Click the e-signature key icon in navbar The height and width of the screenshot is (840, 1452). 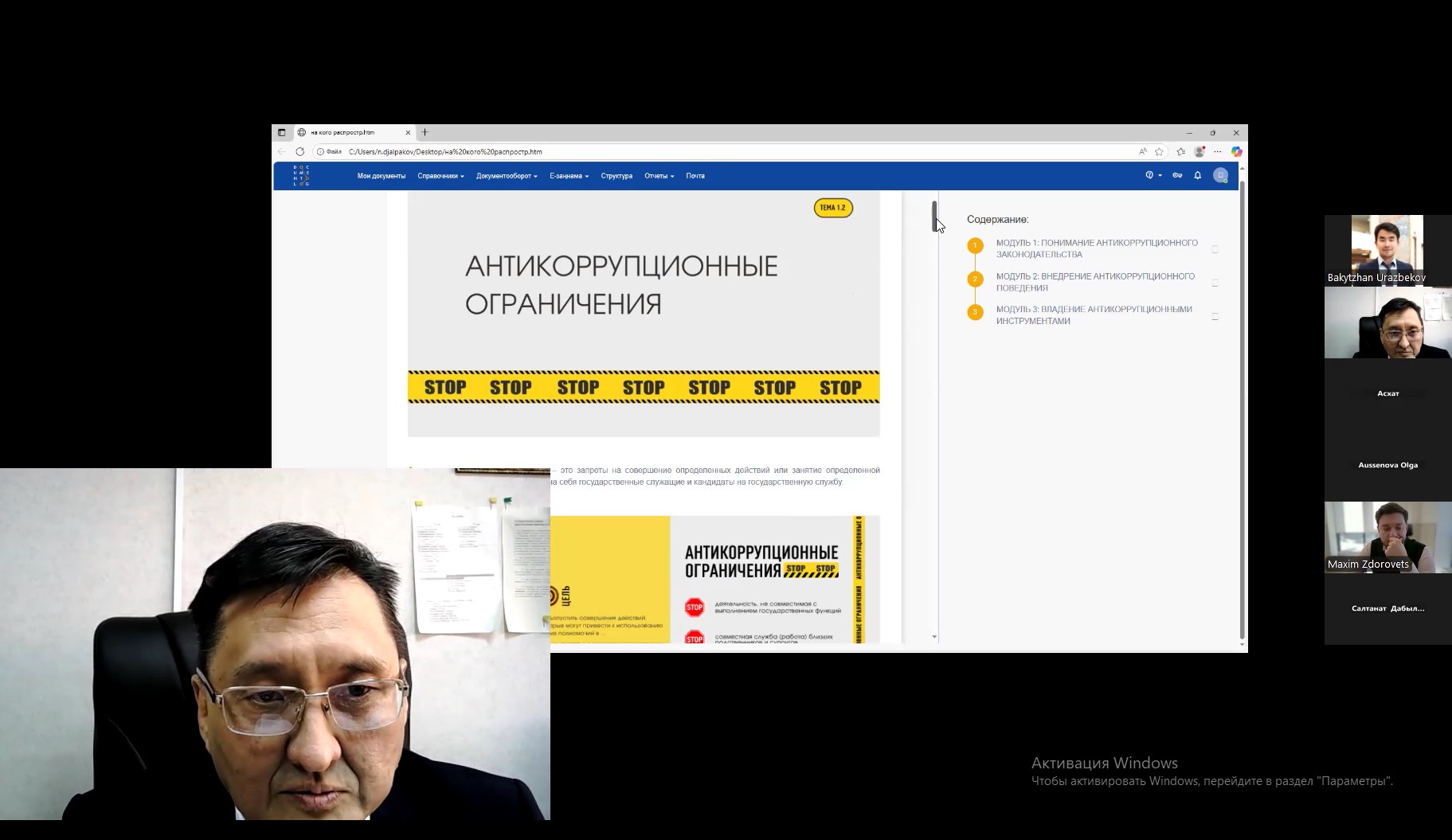tap(1178, 177)
